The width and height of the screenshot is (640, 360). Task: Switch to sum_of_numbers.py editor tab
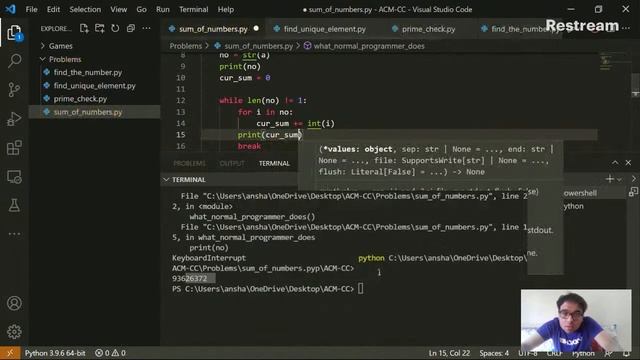[213, 29]
